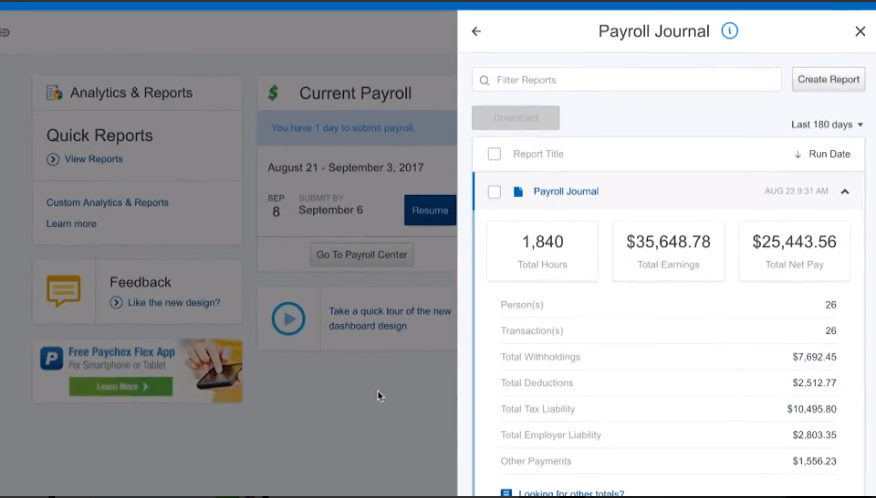
Task: Open the View Reports link
Action: point(93,159)
